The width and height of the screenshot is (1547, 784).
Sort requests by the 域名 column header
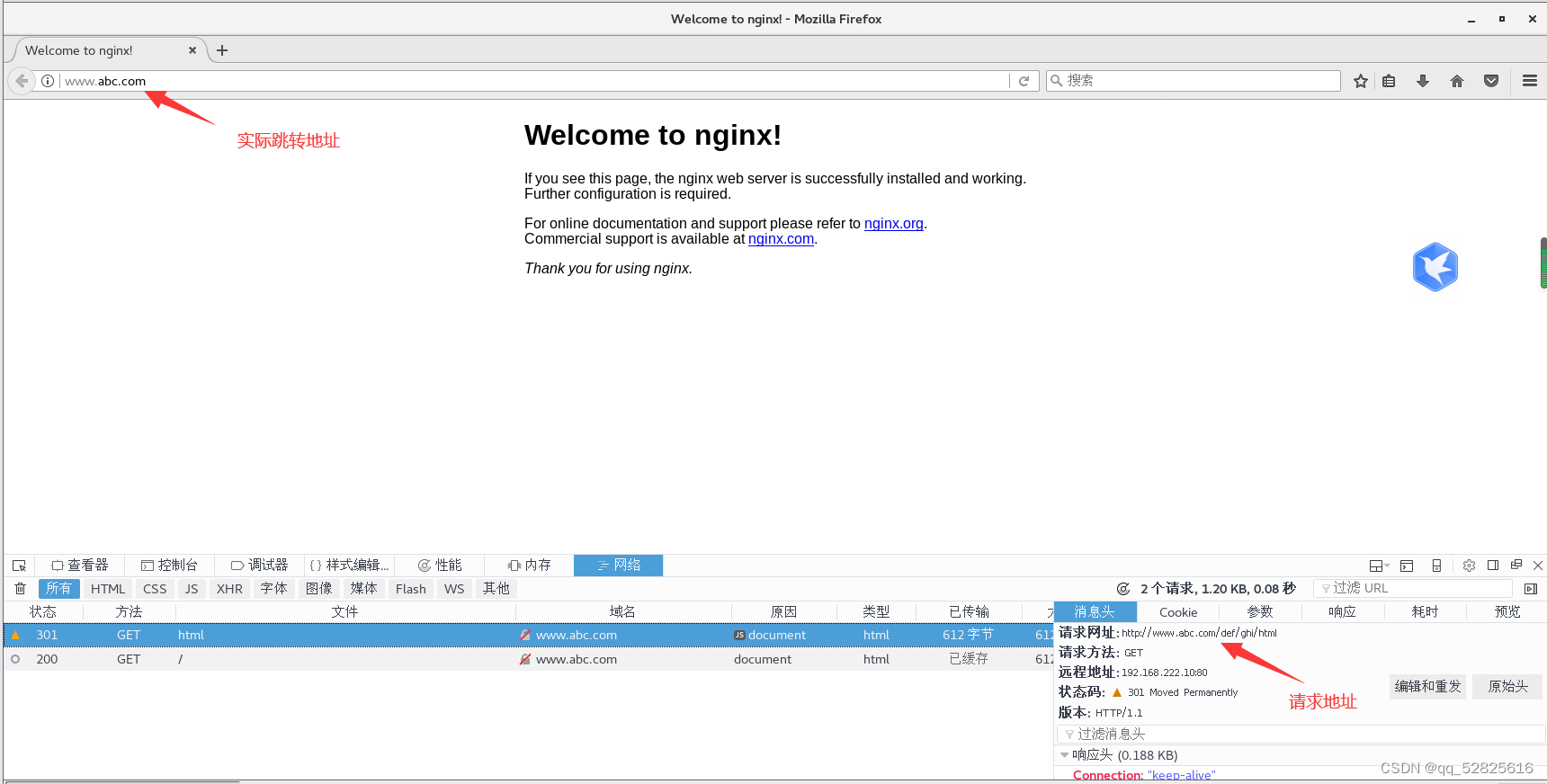(x=622, y=611)
